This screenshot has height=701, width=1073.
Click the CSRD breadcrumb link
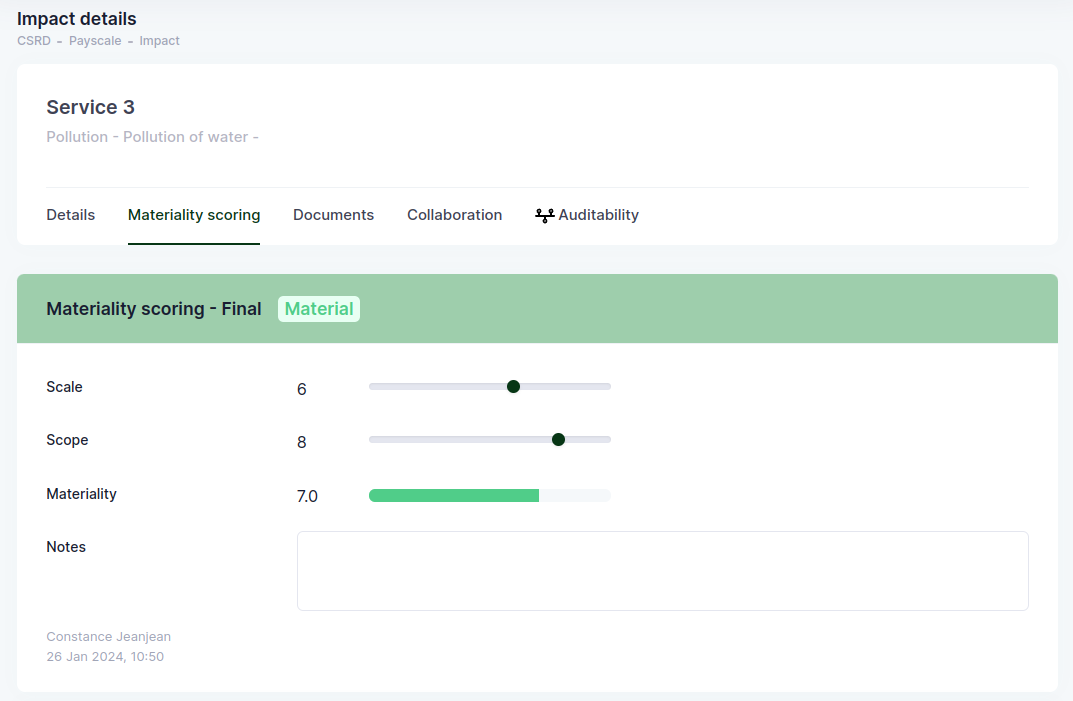(33, 41)
